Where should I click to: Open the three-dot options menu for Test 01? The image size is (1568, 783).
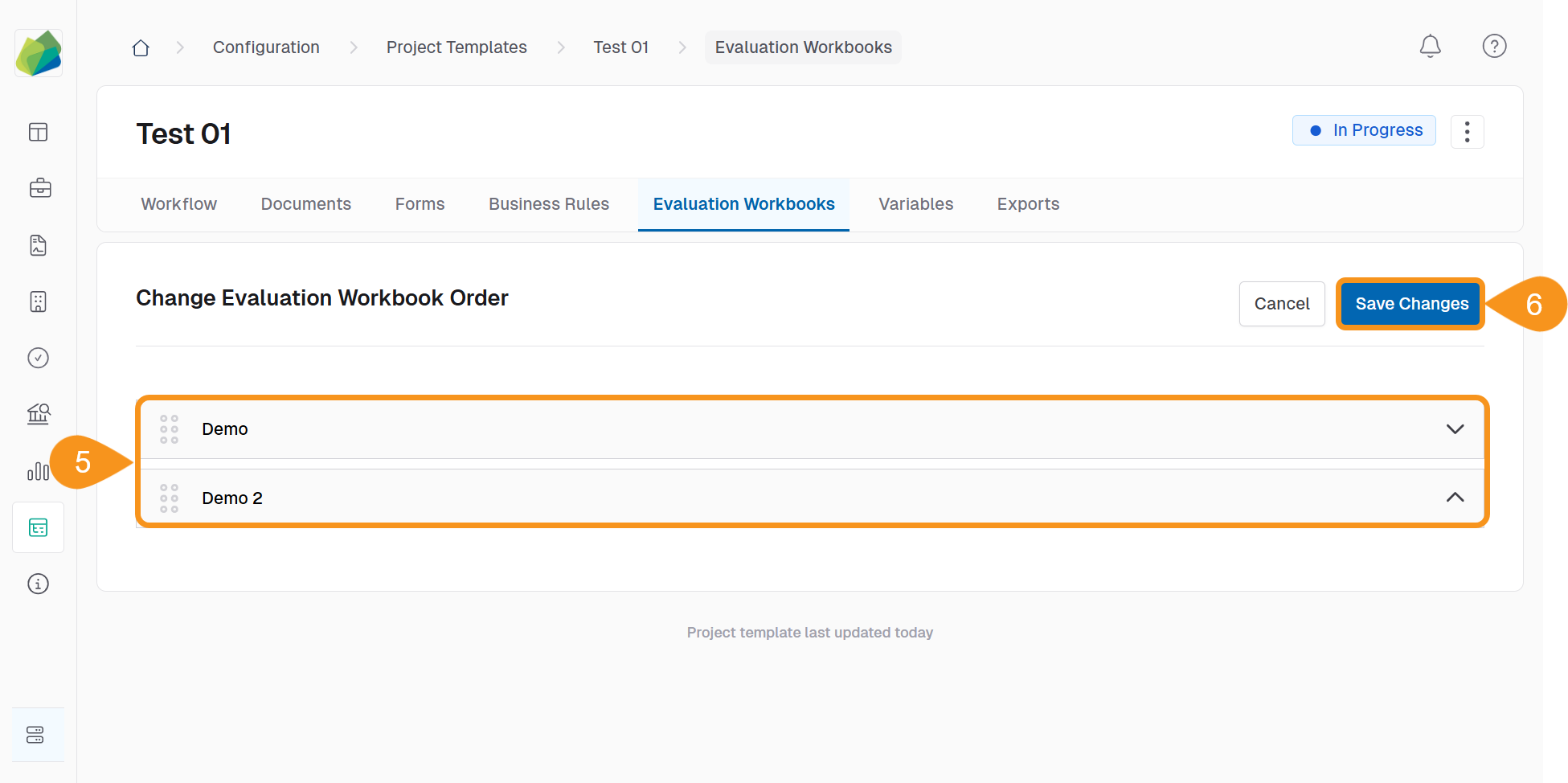point(1468,131)
